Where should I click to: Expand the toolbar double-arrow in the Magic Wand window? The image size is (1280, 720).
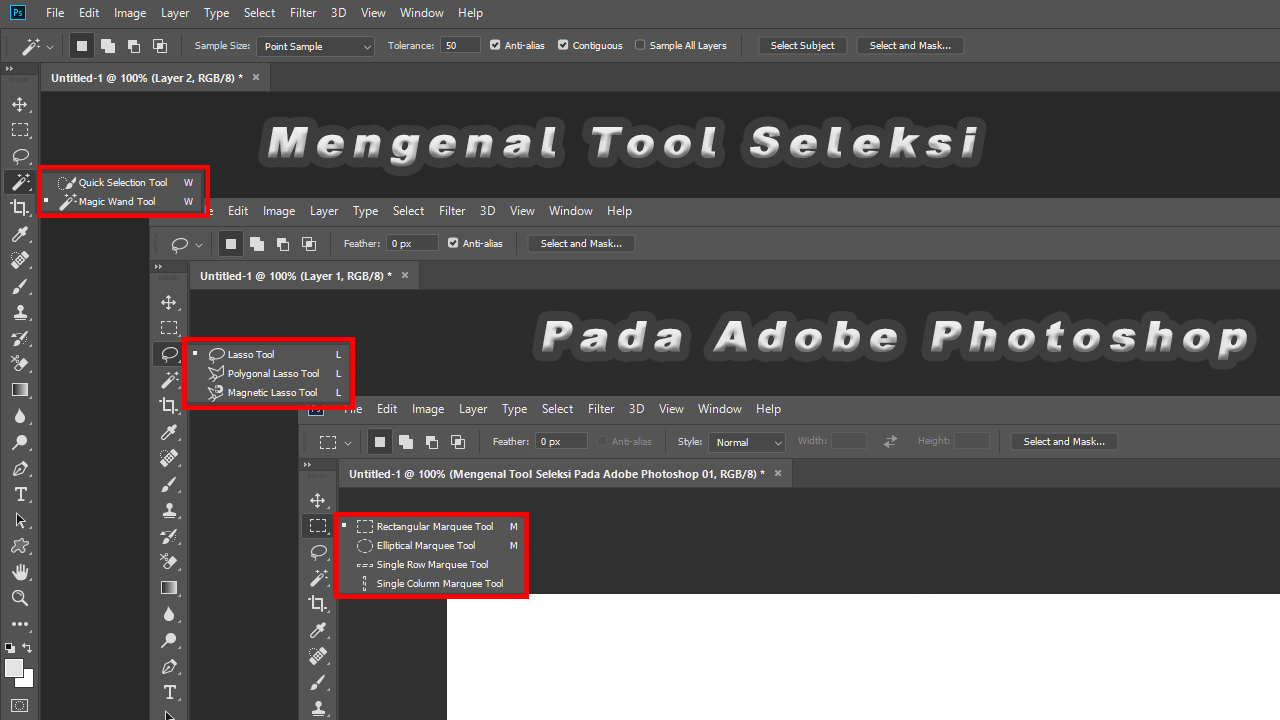point(9,69)
